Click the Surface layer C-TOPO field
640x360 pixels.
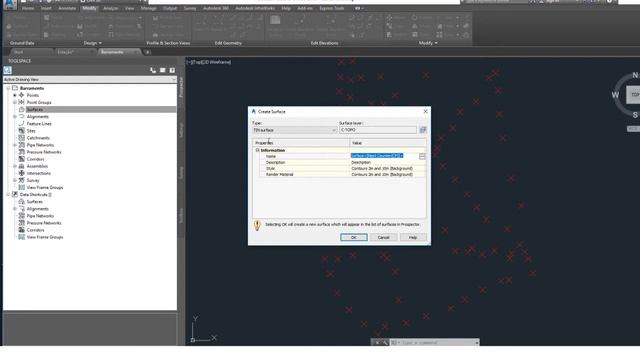pos(378,130)
